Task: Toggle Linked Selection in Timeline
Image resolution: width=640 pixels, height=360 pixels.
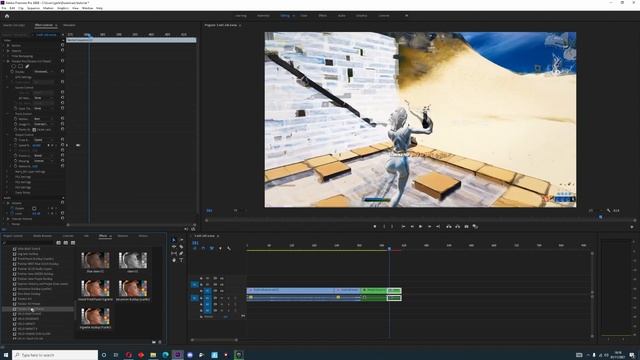Action: (211, 248)
